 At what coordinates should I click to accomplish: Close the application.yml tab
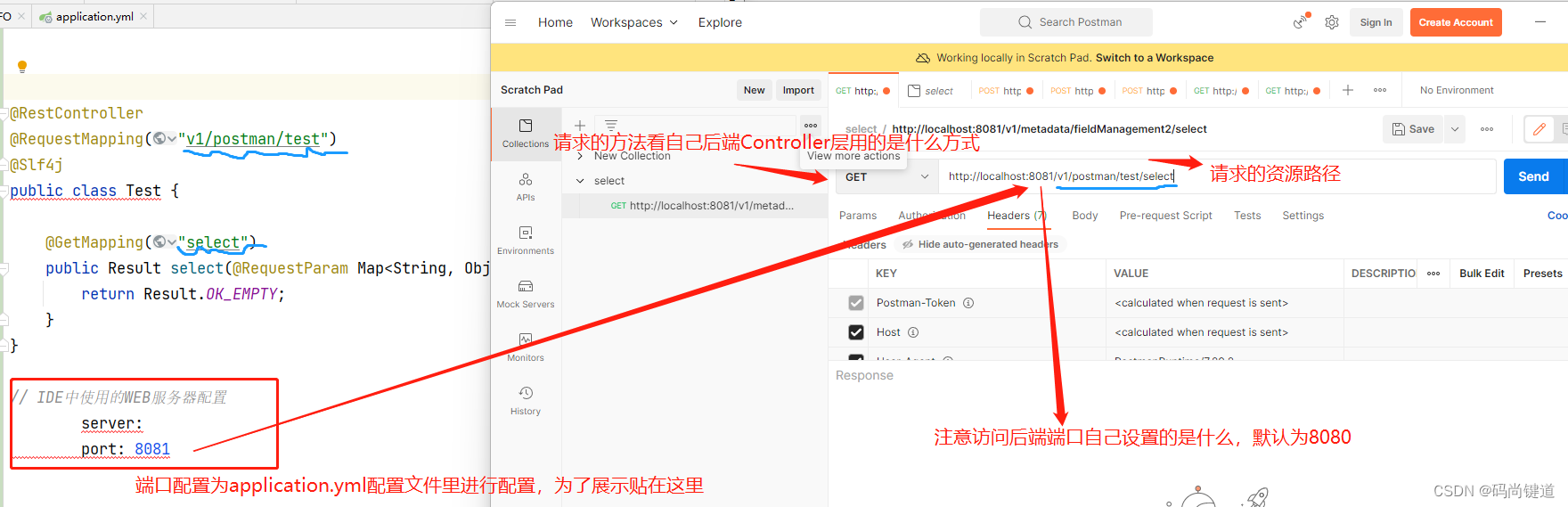pyautogui.click(x=144, y=17)
